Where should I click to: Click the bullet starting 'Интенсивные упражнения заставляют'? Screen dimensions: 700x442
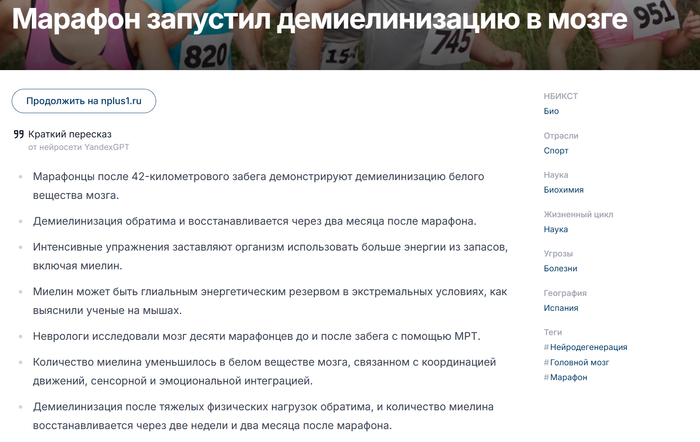(x=270, y=256)
